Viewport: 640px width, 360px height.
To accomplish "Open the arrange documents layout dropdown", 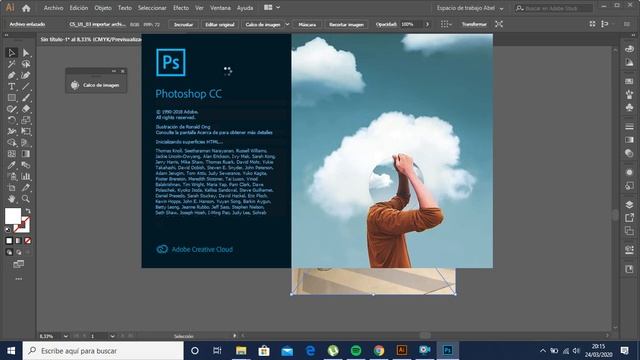I will coord(272,8).
